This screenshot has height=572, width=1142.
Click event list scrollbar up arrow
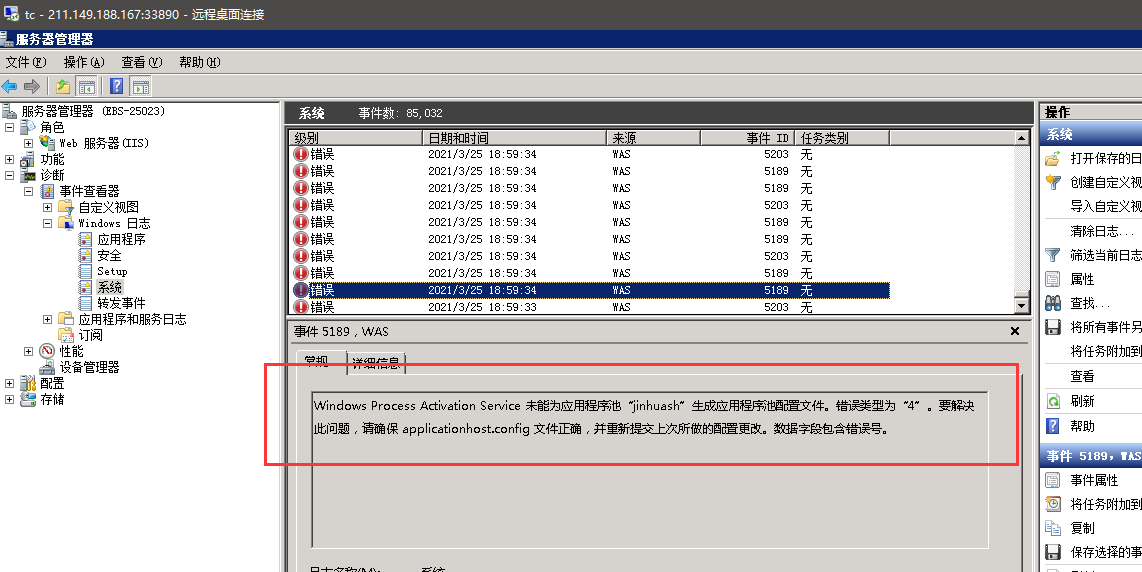click(1022, 138)
